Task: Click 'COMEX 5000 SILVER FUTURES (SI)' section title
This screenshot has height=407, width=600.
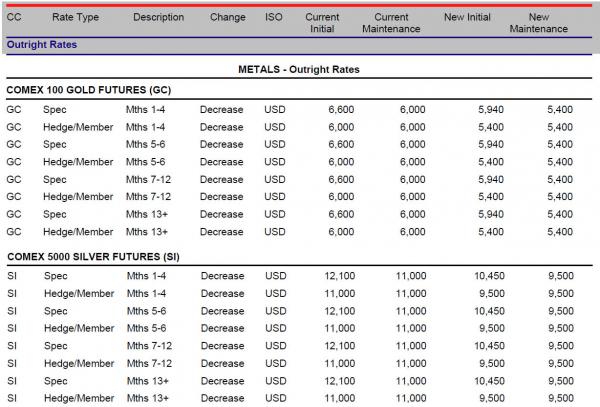Action: [93, 257]
